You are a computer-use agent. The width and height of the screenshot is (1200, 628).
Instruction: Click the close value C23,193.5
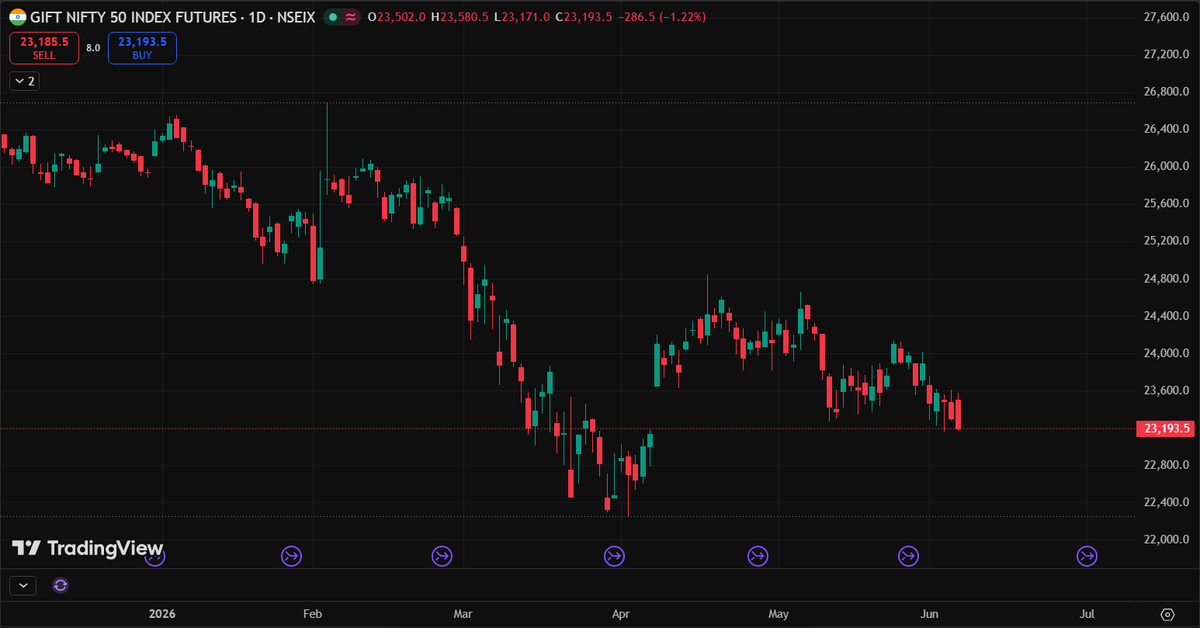(584, 17)
